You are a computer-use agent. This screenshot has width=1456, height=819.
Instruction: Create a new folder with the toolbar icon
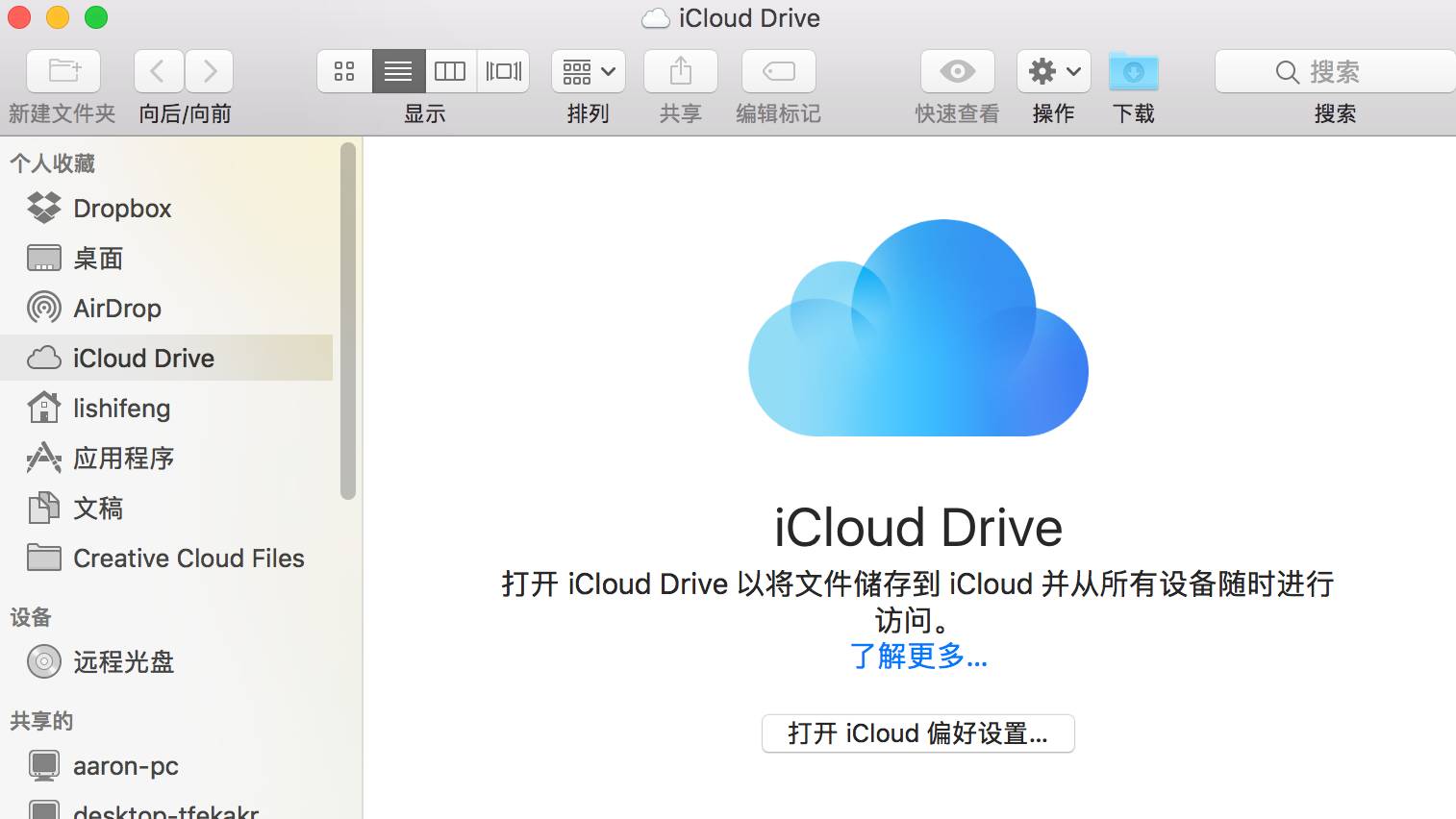(63, 71)
